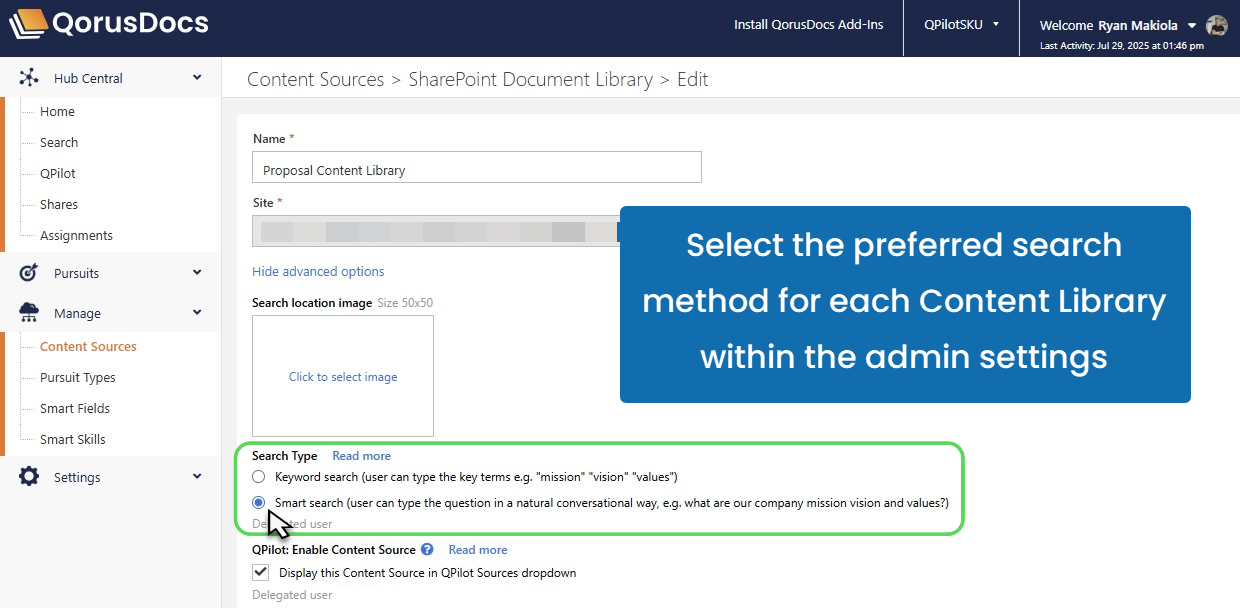Click the Click to select image area
Screen dimensions: 1240x608
pos(342,376)
